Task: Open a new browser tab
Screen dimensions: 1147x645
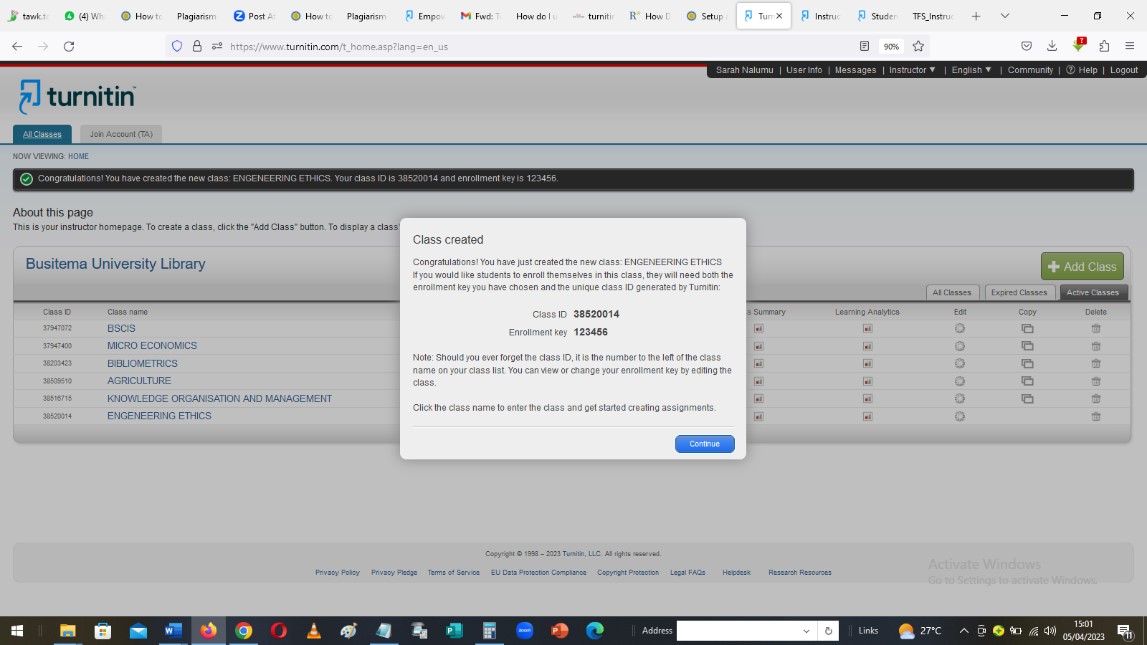Action: click(x=976, y=16)
